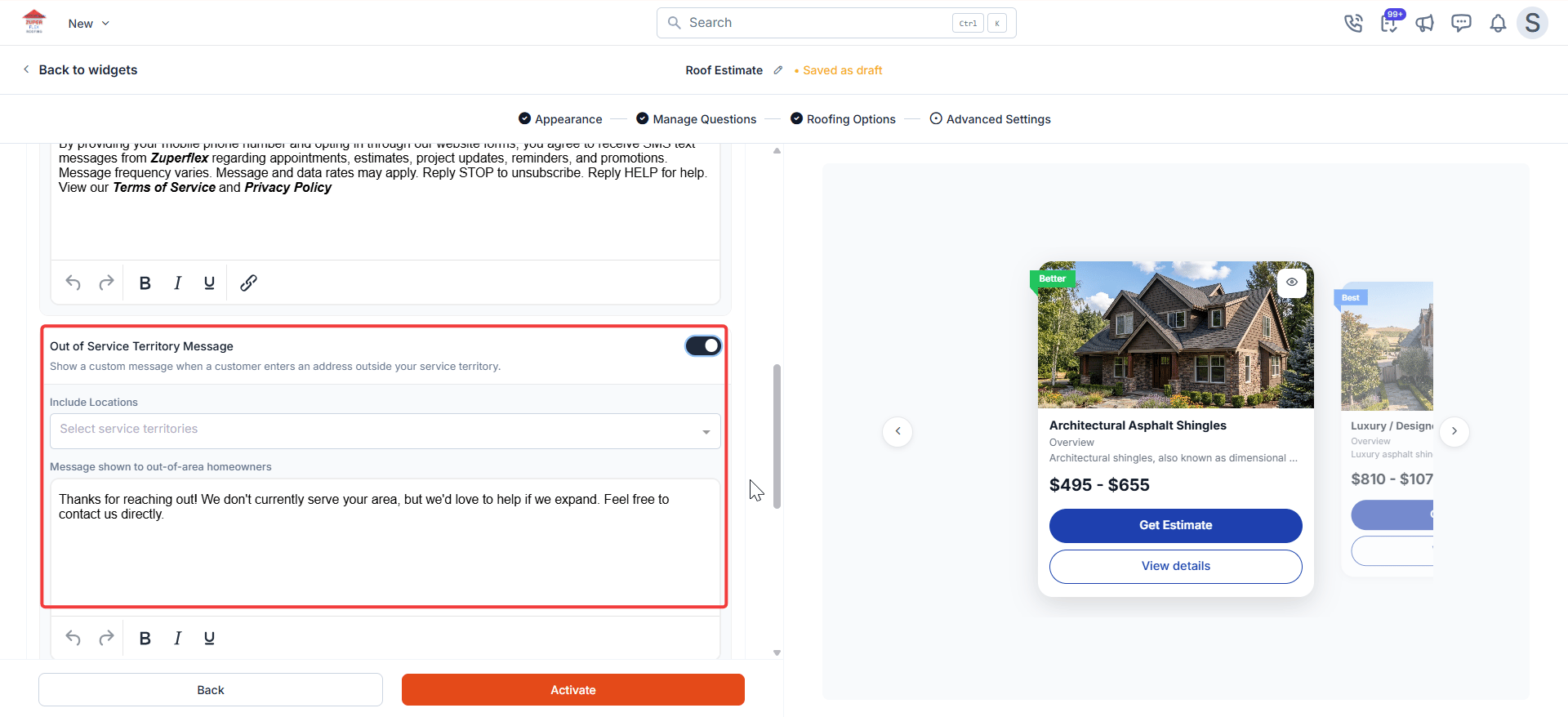Toggle bold in the out-of-area message editor

tap(145, 638)
